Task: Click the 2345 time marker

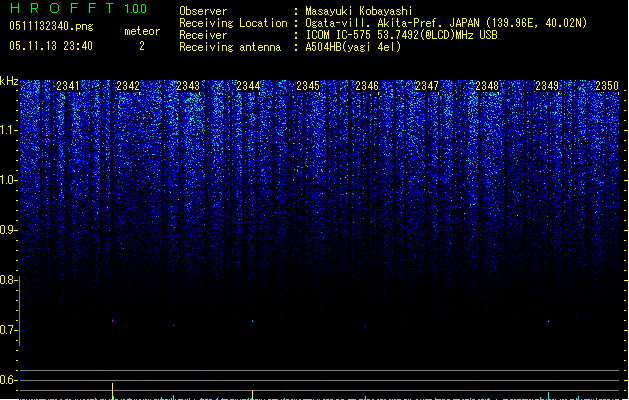Action: tap(308, 85)
